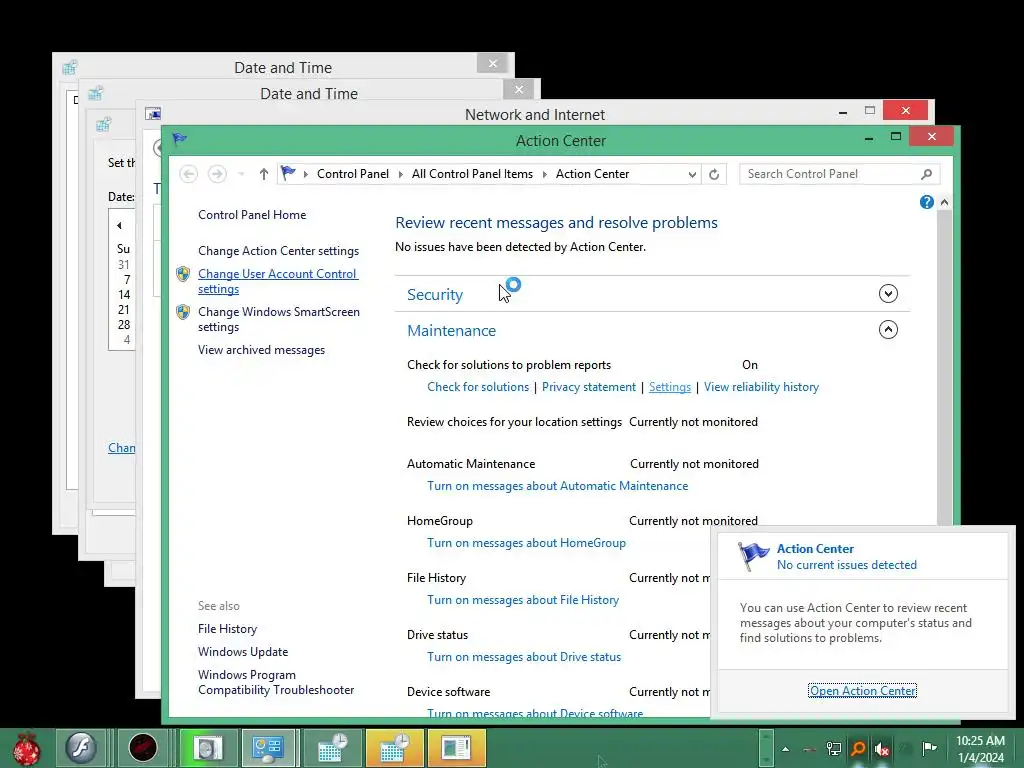This screenshot has height=768, width=1024.
Task: Turn on messages about Drive status
Action: pyautogui.click(x=524, y=657)
